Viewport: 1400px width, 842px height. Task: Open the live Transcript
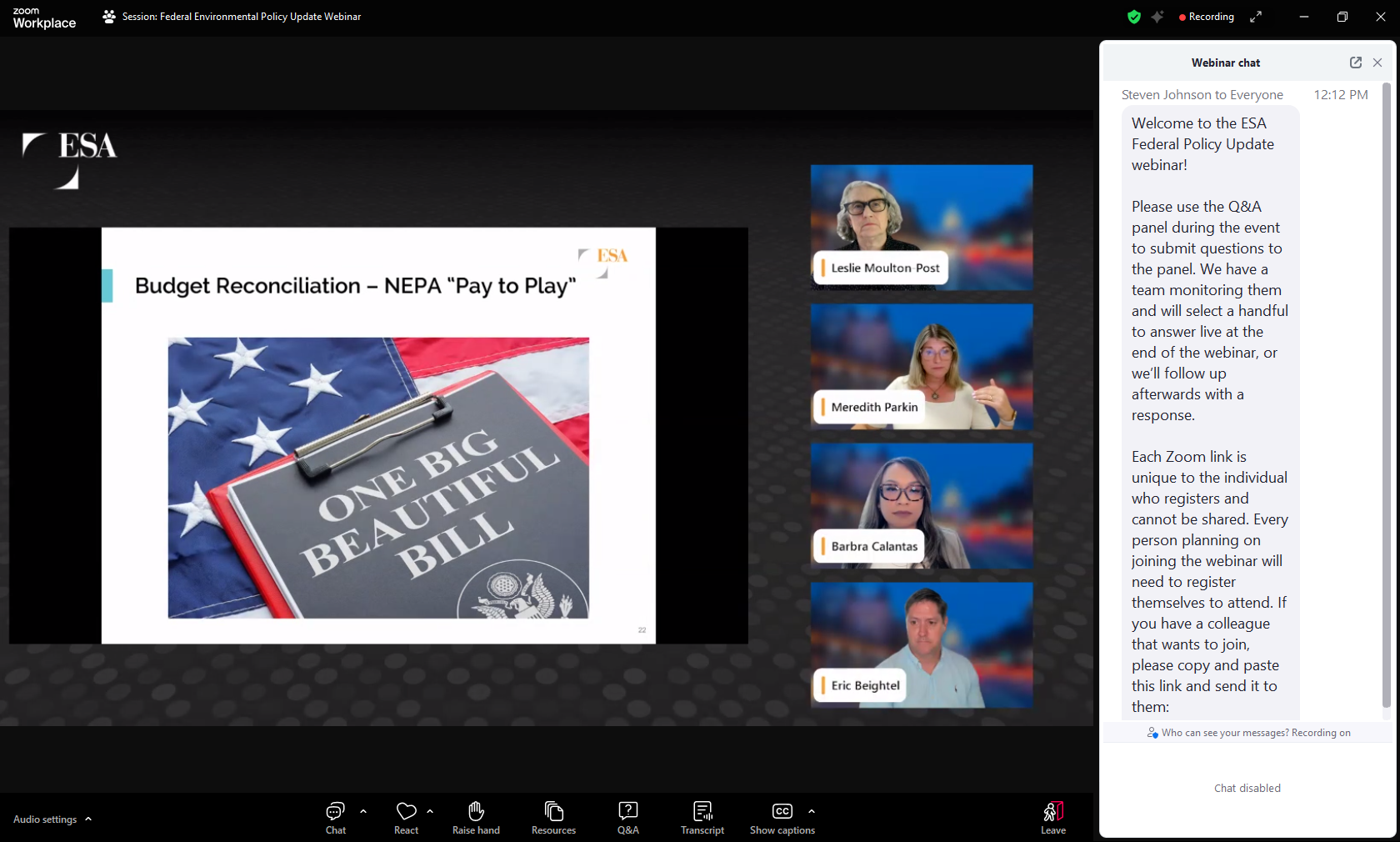[x=702, y=812]
